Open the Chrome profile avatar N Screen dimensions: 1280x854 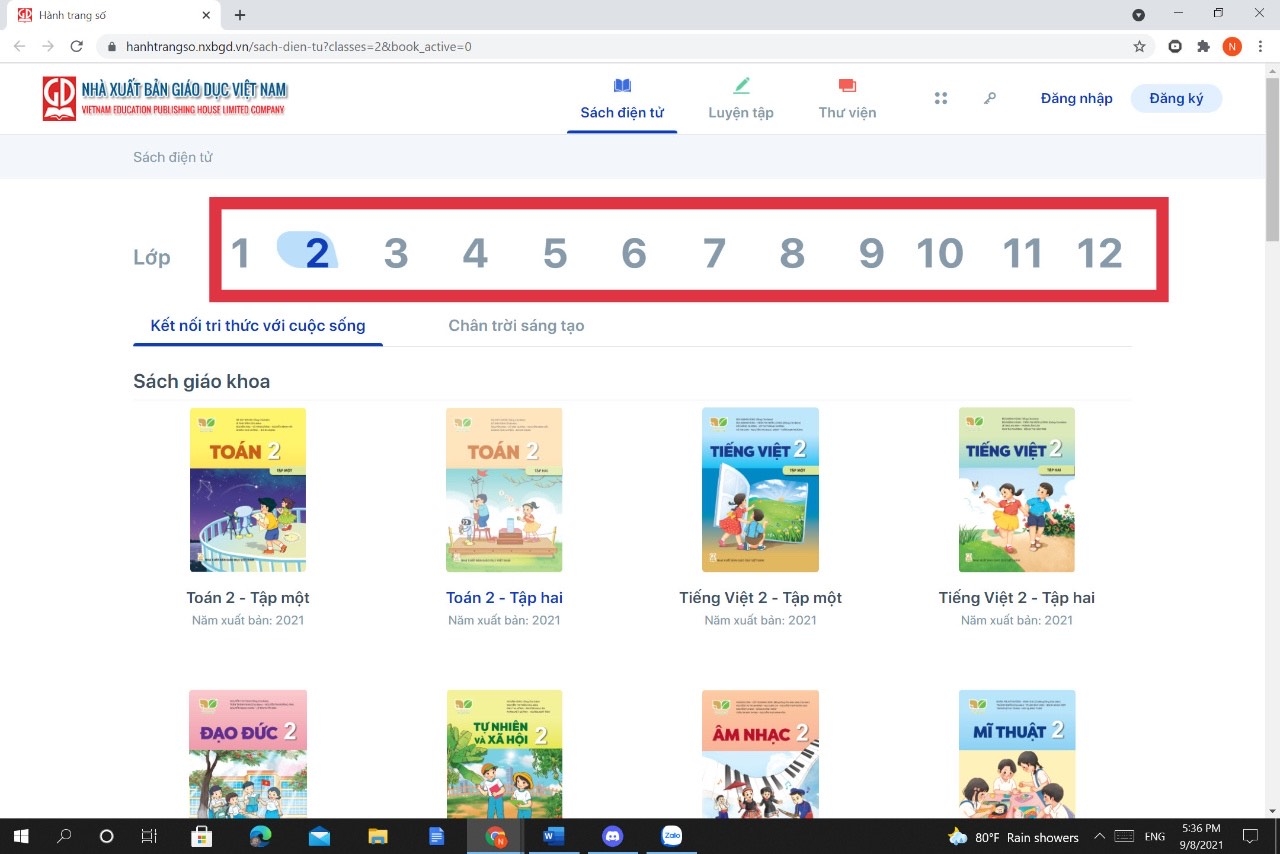pyautogui.click(x=1232, y=46)
